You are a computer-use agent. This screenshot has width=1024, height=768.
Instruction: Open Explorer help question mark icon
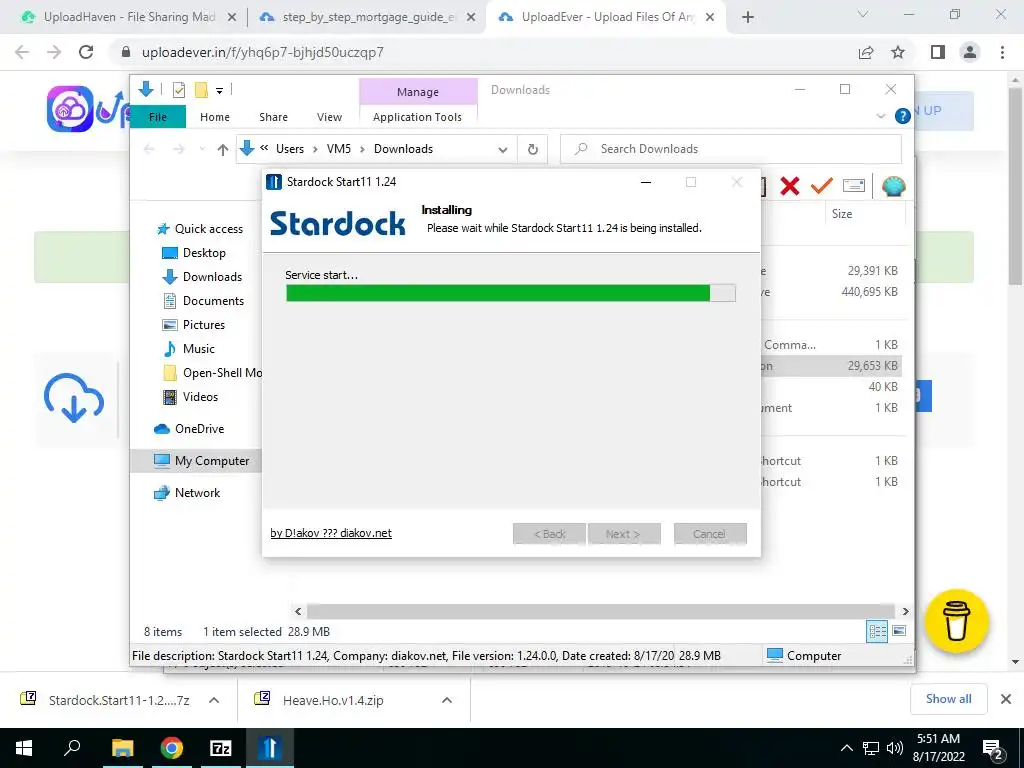[903, 116]
